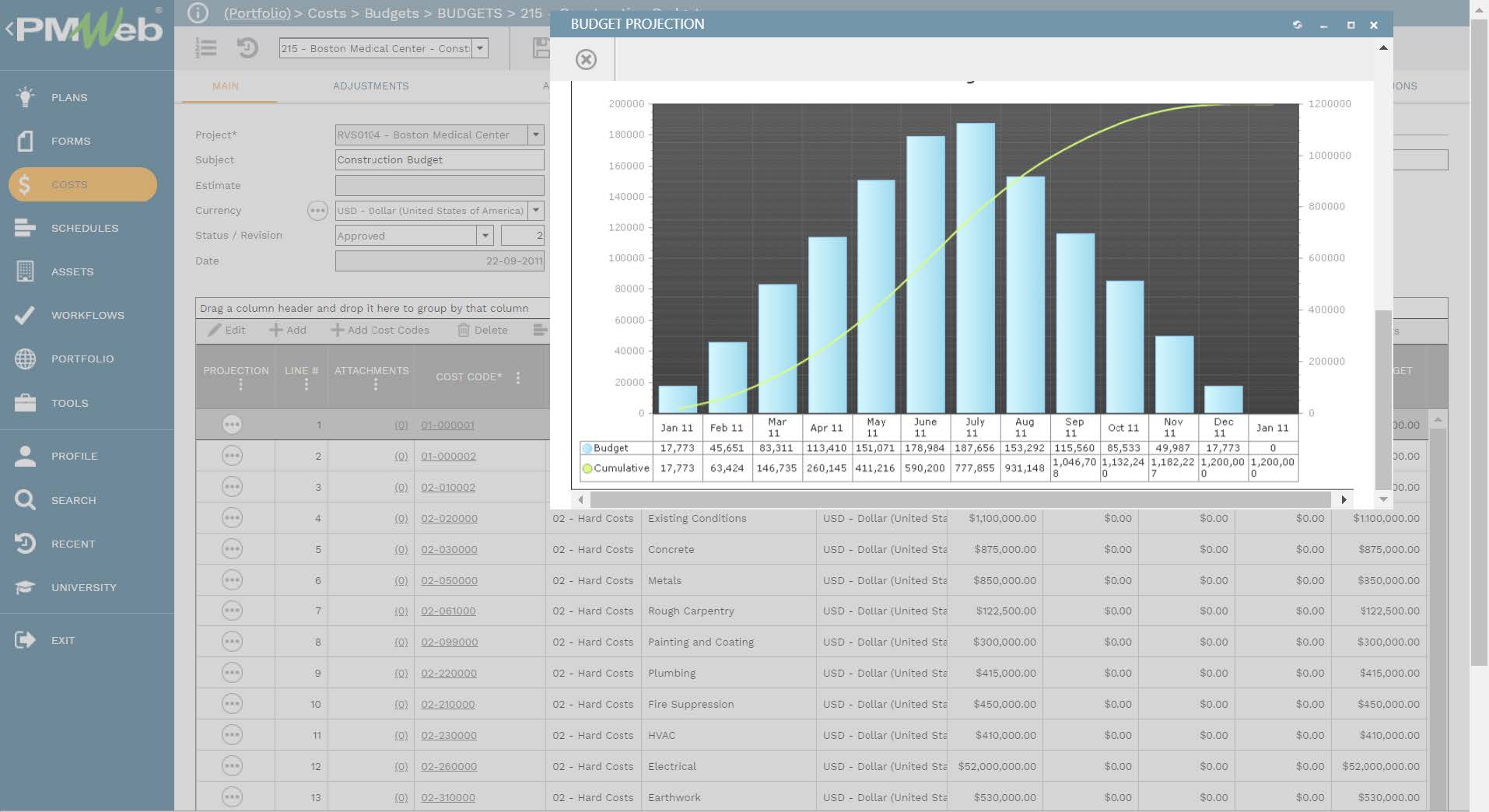Click the Add button in grid toolbar

[288, 330]
